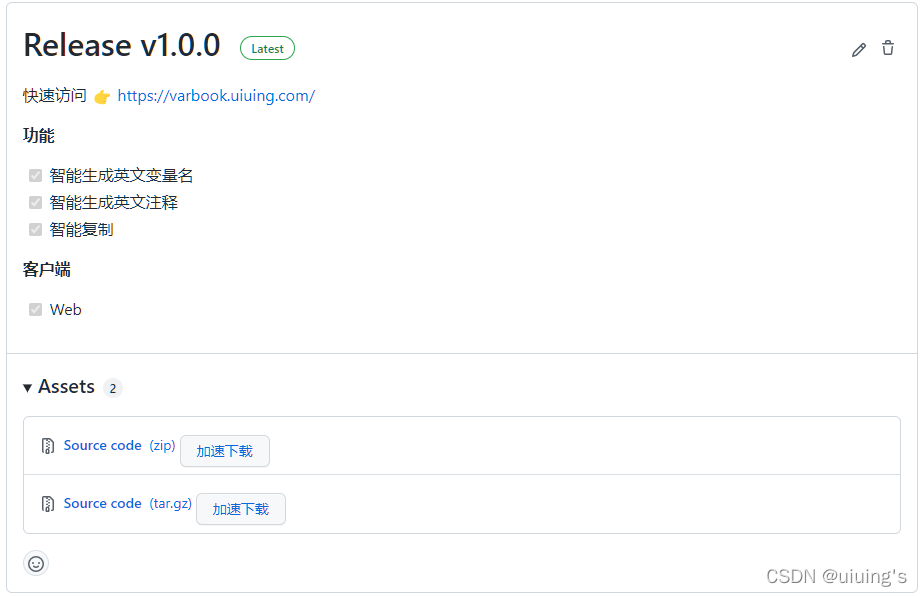Click 加速下载 next to the zip archive
The width and height of the screenshot is (922, 596).
[x=224, y=451]
